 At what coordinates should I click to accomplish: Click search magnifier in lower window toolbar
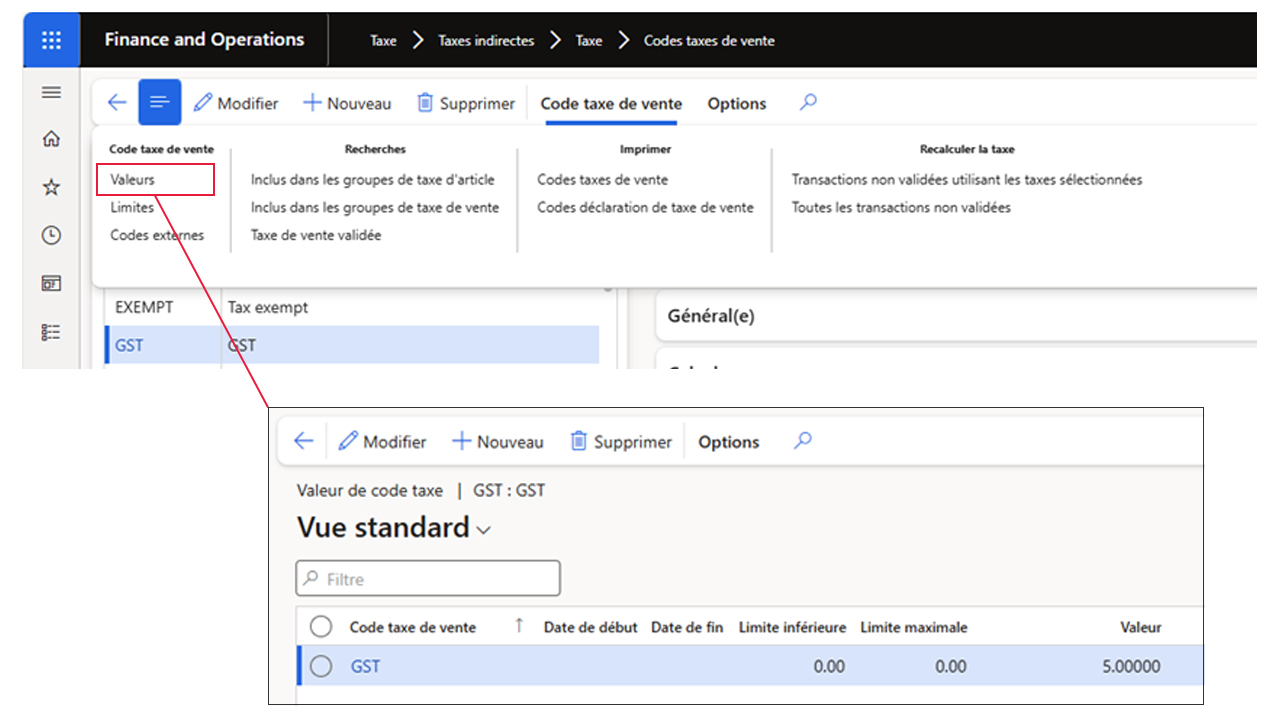(x=802, y=440)
